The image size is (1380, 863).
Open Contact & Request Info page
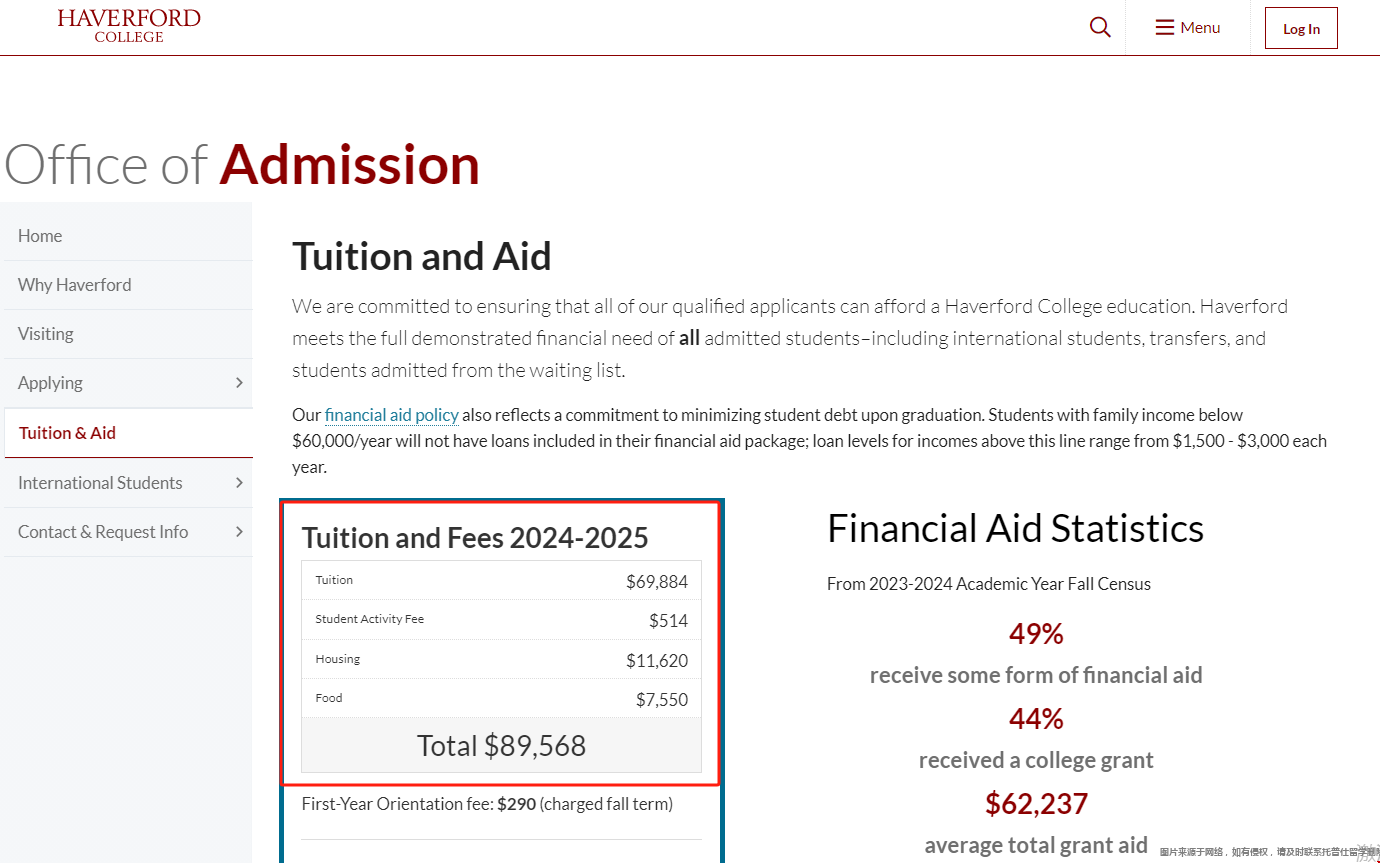pos(103,532)
